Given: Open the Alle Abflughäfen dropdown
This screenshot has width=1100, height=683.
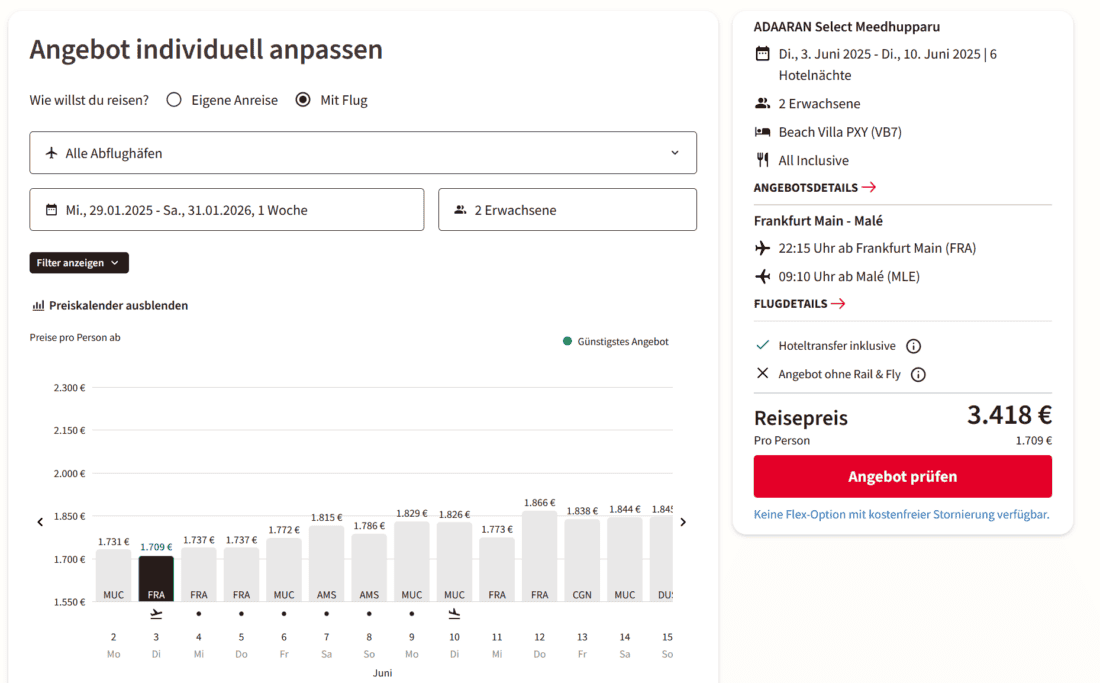Looking at the screenshot, I should [x=363, y=153].
